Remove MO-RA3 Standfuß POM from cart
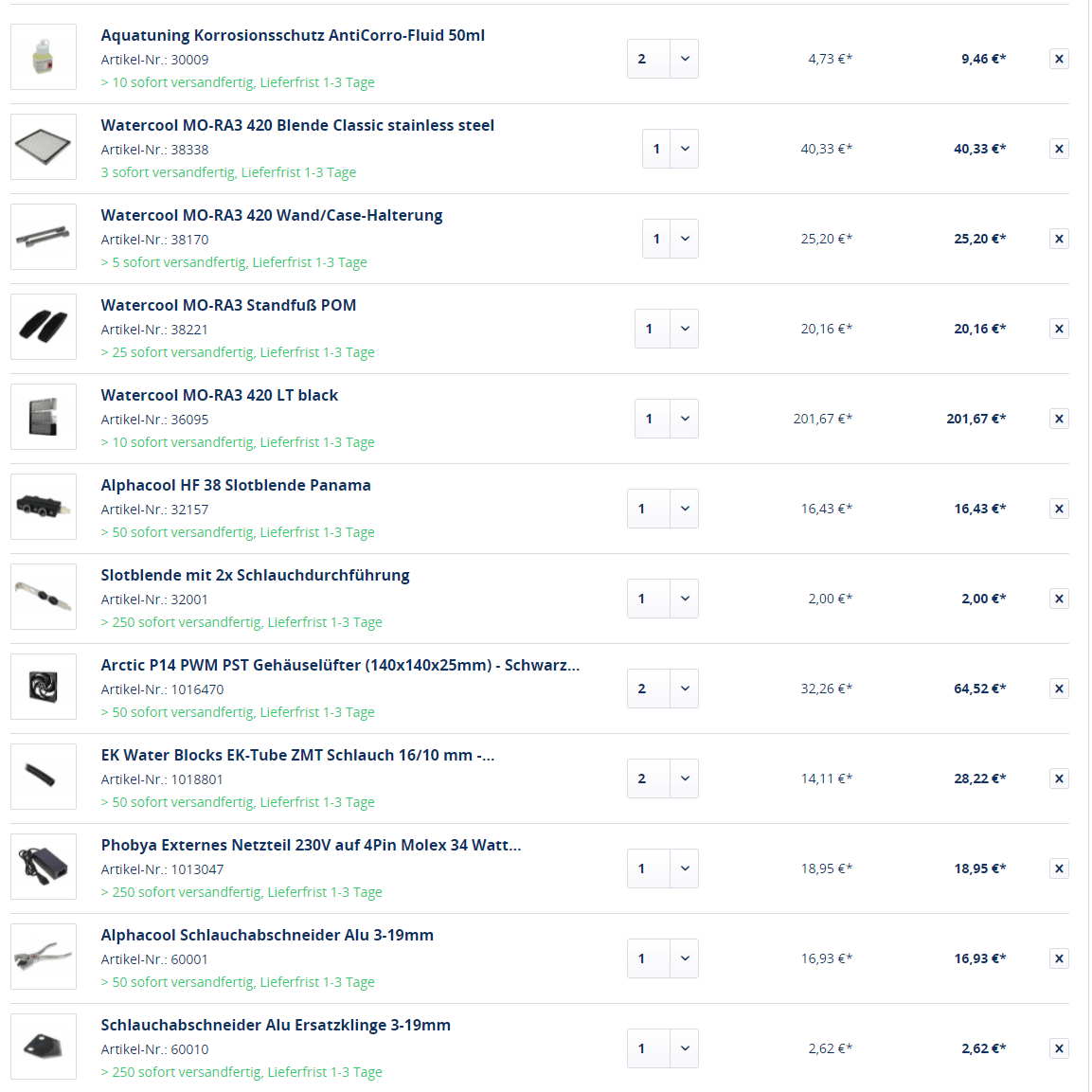Image resolution: width=1092 pixels, height=1092 pixels. 1059,329
